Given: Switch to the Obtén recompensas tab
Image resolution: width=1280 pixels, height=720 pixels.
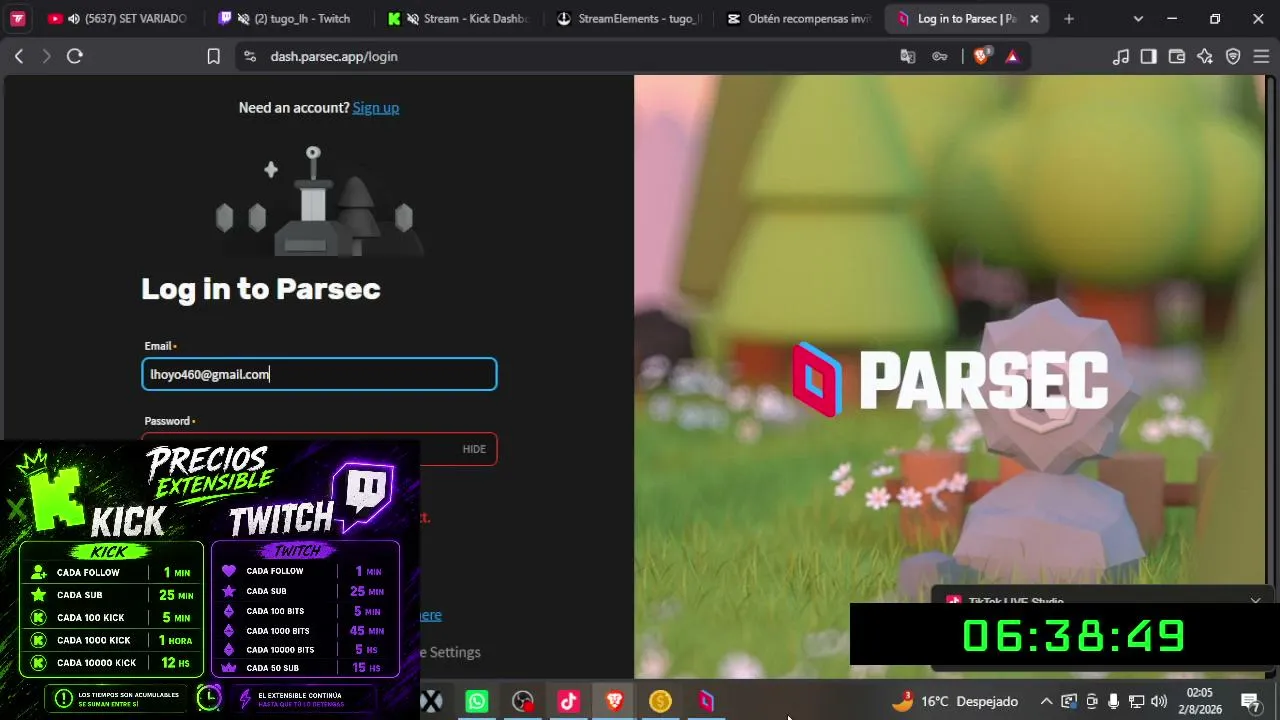Looking at the screenshot, I should [798, 18].
